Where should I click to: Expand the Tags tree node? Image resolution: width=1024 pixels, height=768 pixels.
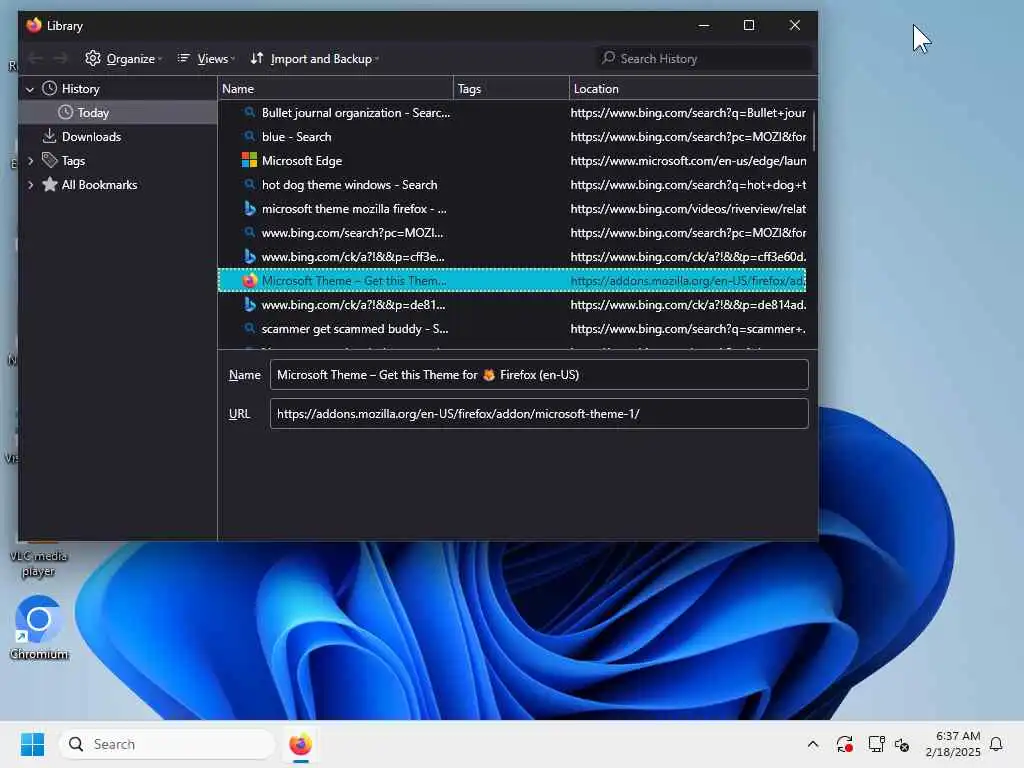(x=29, y=161)
